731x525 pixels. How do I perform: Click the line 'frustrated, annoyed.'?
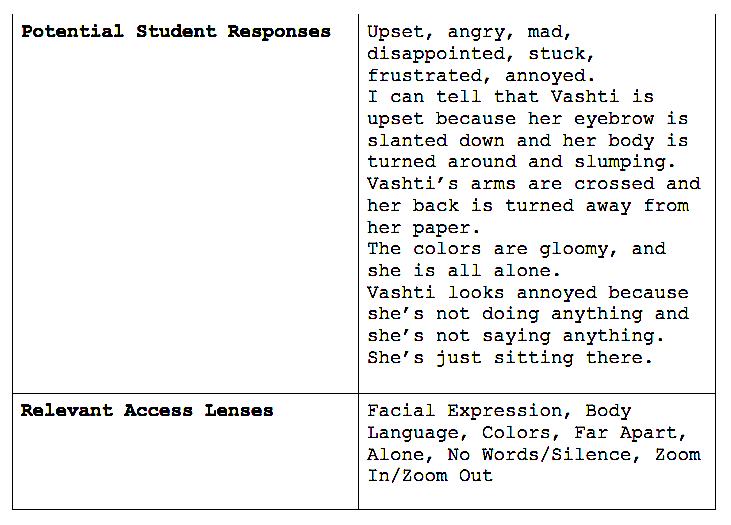coord(481,75)
